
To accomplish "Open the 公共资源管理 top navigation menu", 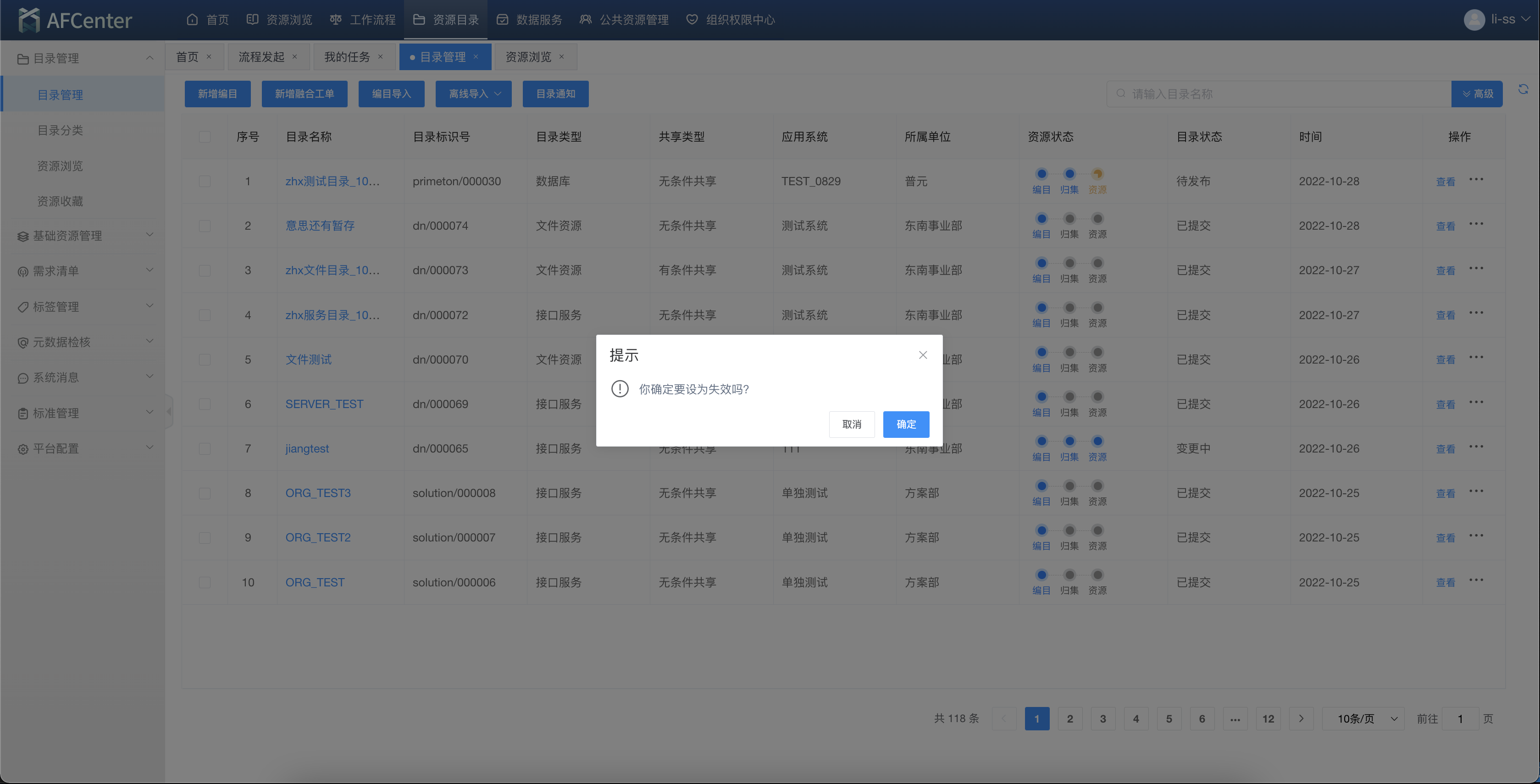I will click(624, 20).
